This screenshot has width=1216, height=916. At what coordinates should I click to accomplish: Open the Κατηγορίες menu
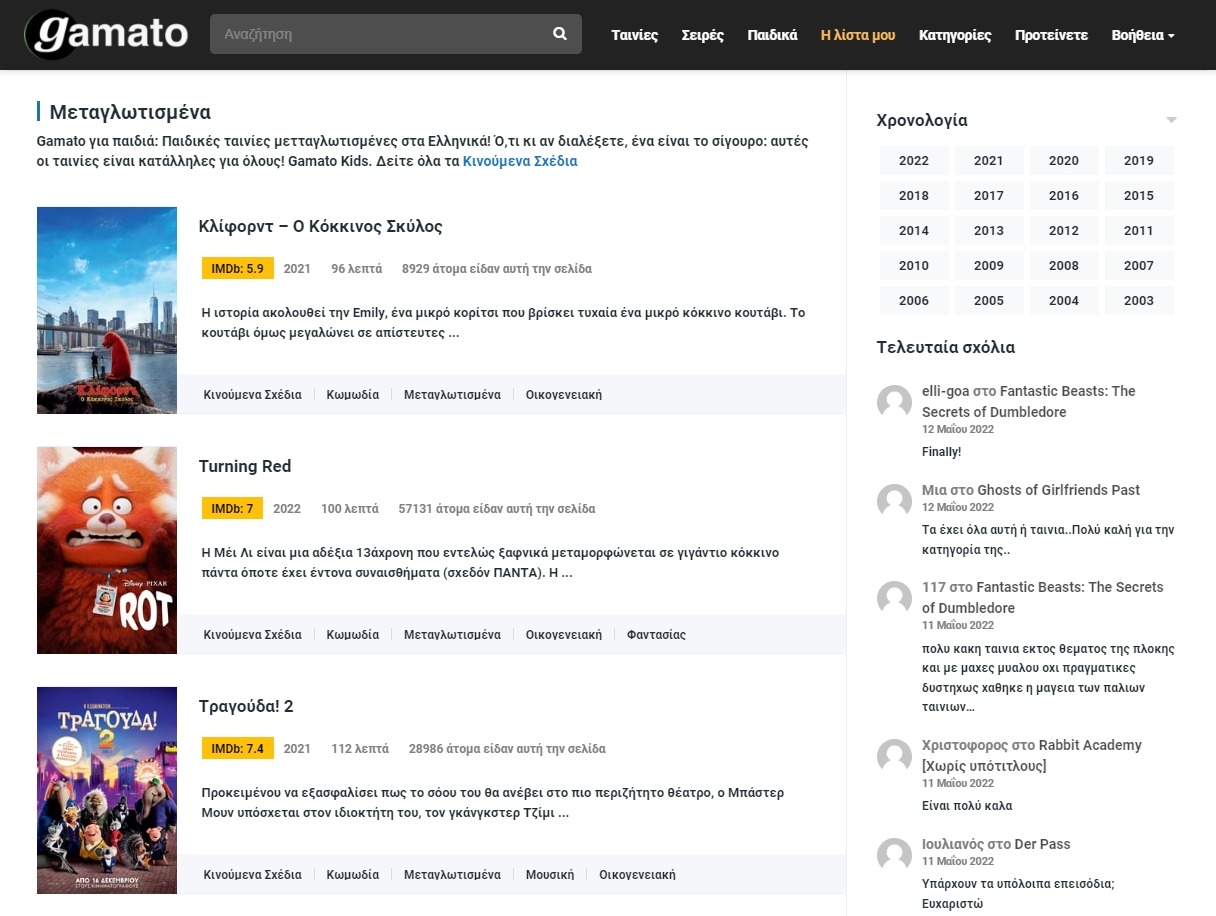(x=955, y=35)
